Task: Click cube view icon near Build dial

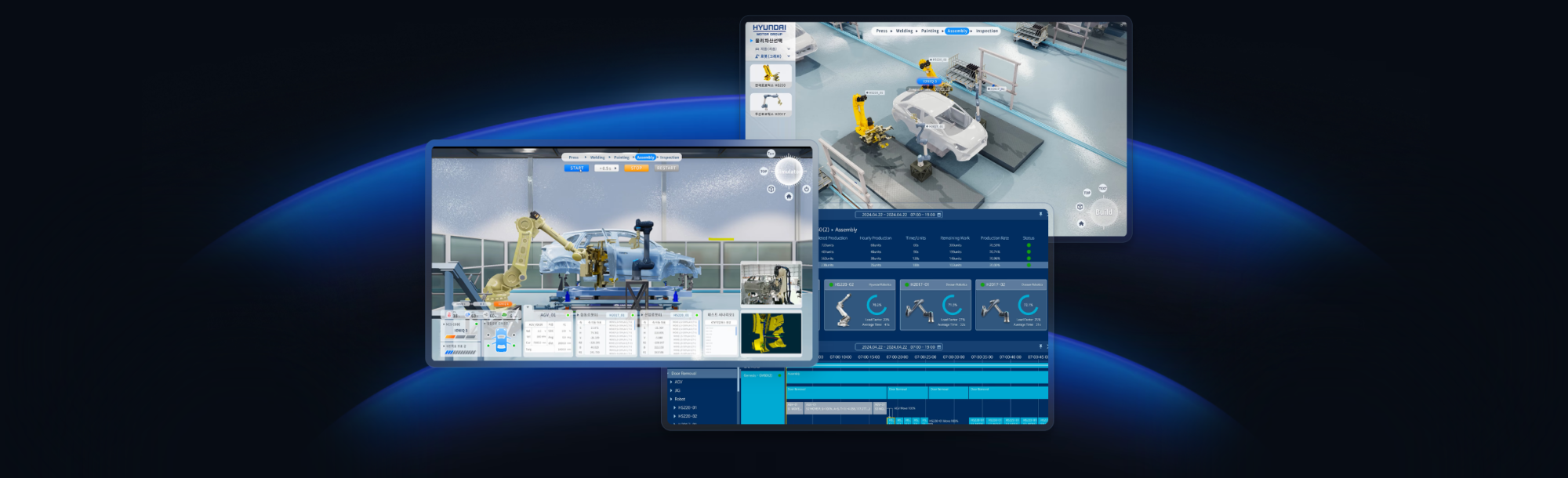Action: [1080, 207]
